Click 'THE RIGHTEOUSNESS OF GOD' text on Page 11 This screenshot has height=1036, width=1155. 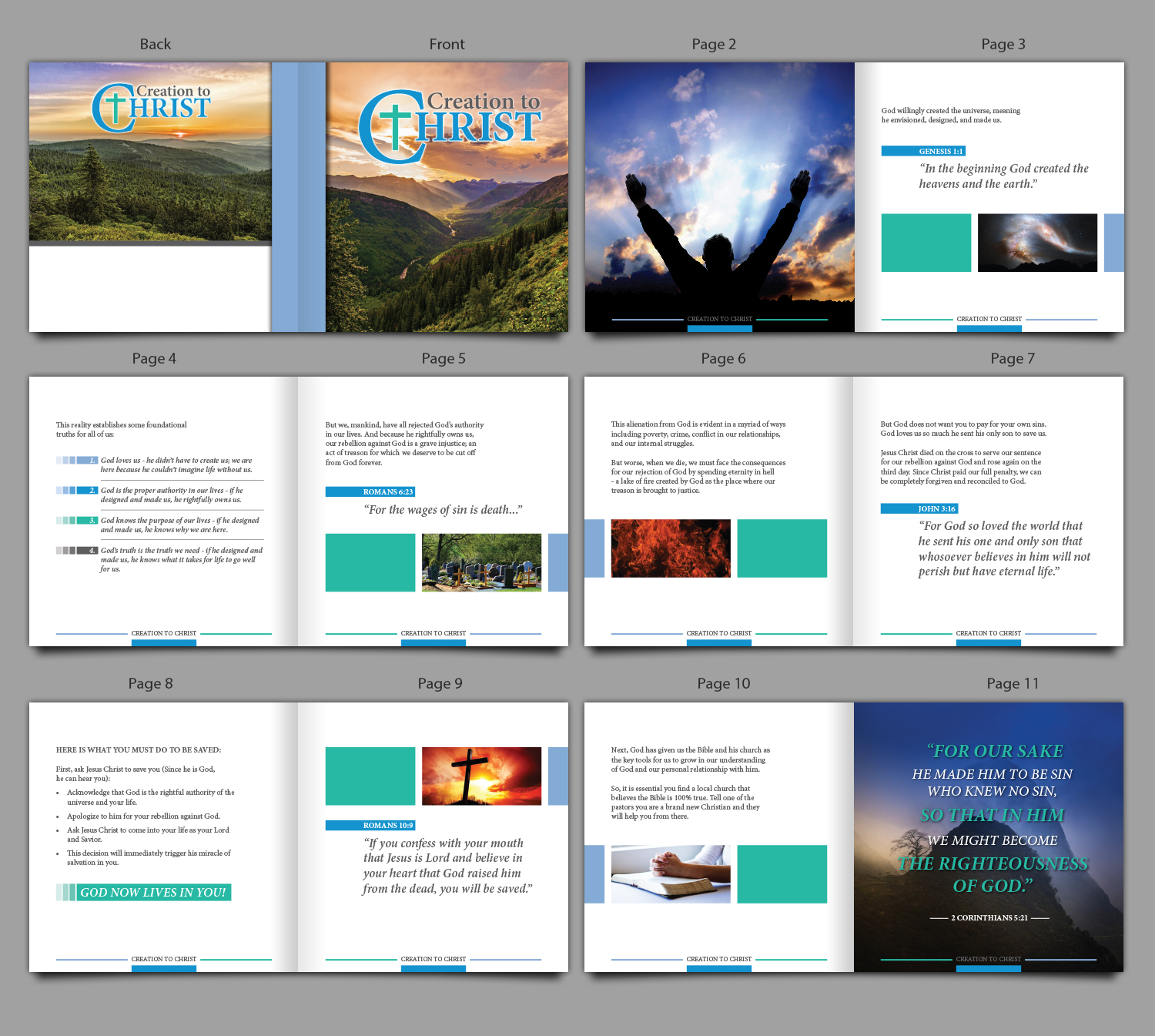[993, 874]
